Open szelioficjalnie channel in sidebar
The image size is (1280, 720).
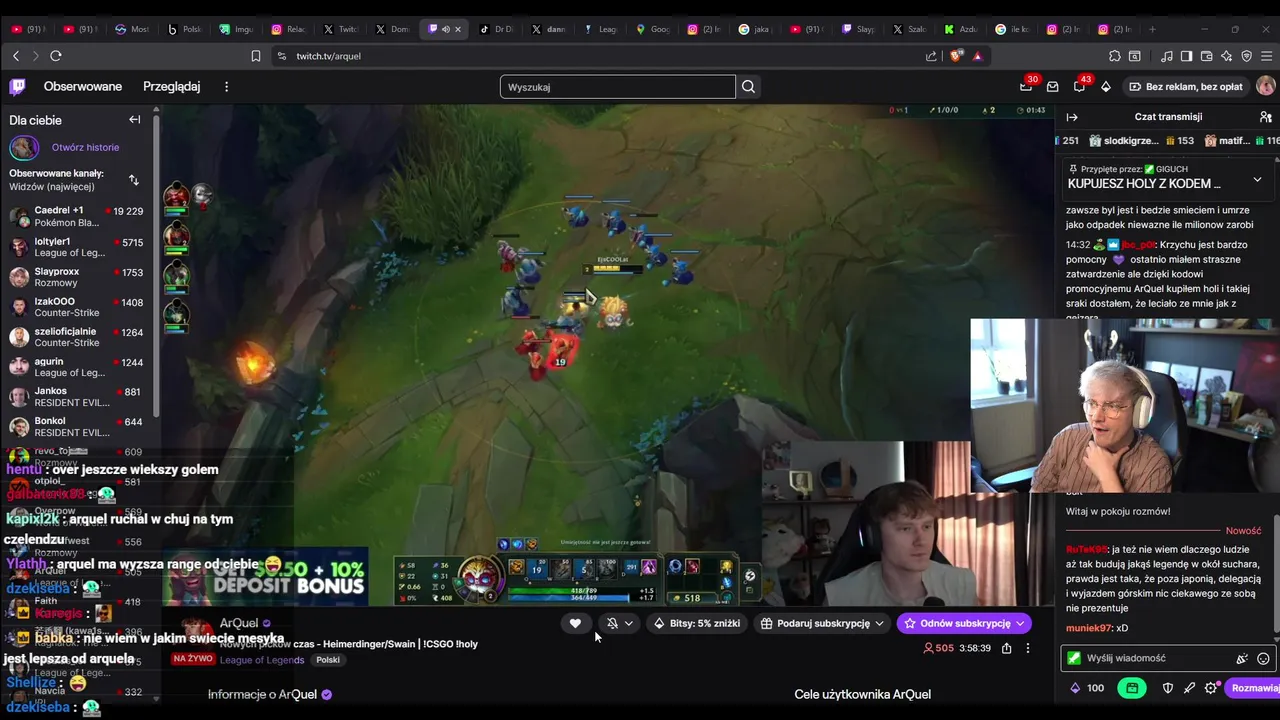click(x=77, y=337)
